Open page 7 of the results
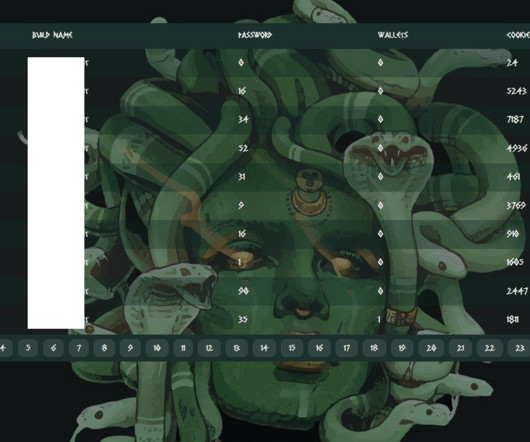 click(x=79, y=348)
